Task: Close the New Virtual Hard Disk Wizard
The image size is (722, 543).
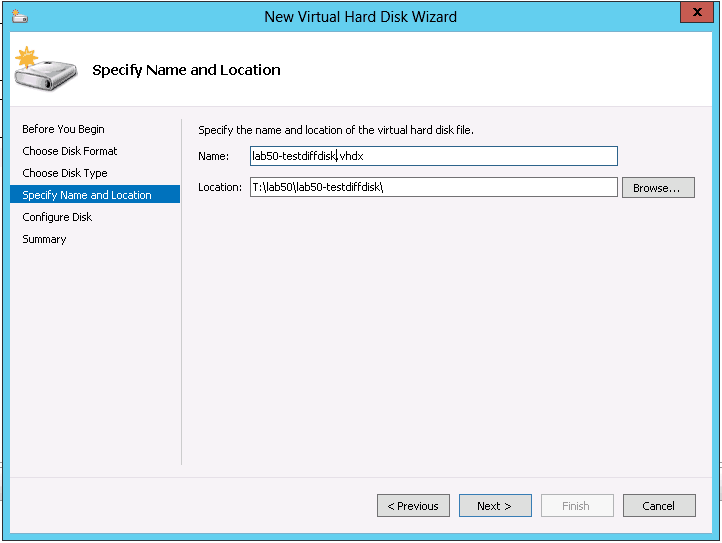Action: click(x=694, y=13)
